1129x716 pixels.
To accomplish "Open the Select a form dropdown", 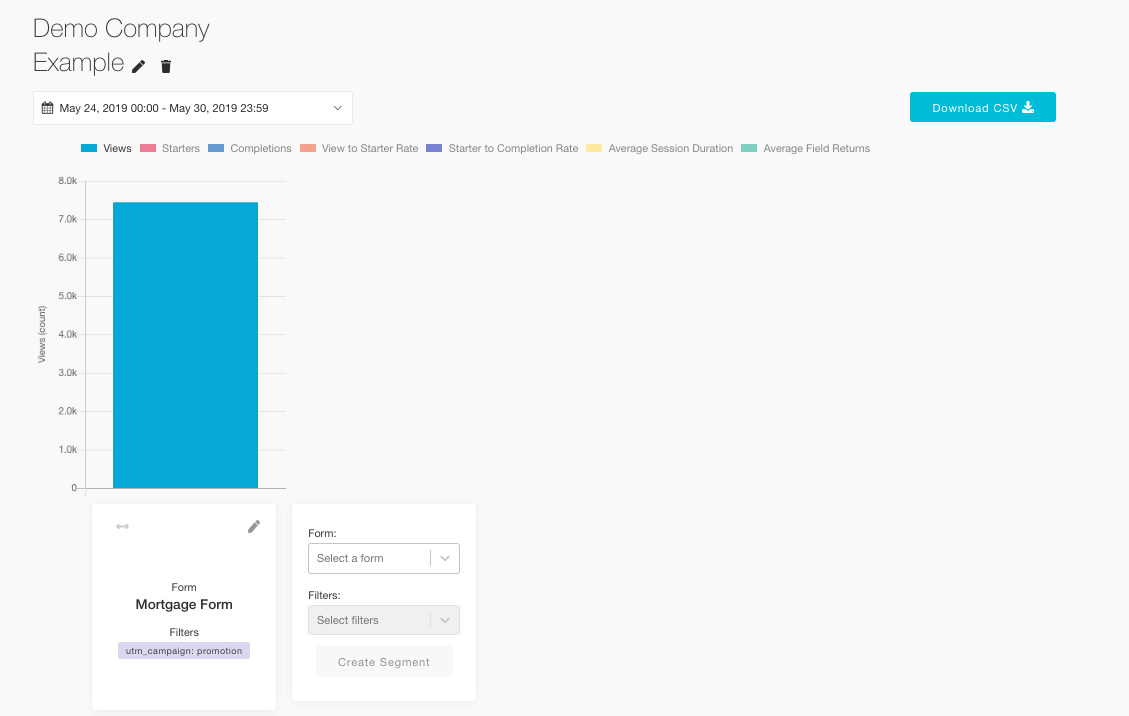I will [384, 558].
